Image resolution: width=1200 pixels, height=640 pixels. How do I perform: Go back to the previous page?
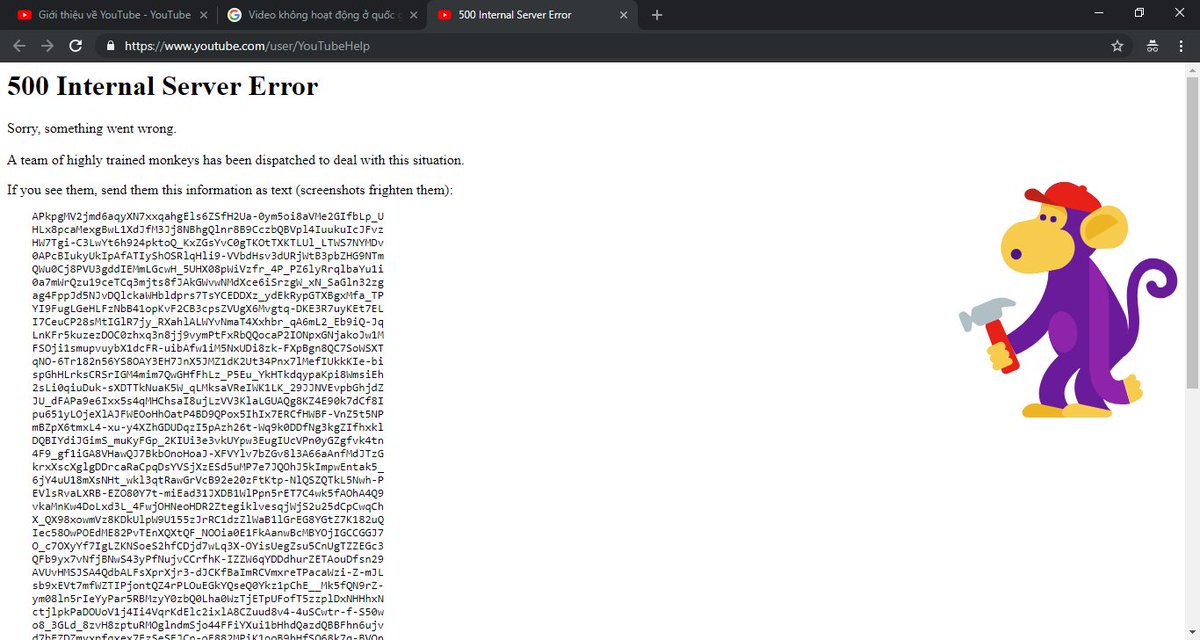point(19,46)
